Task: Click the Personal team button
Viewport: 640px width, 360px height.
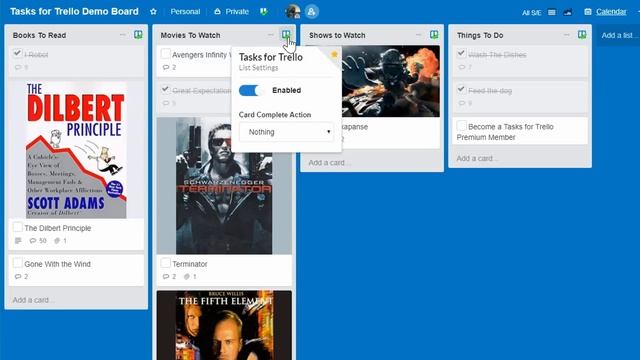Action: [185, 12]
